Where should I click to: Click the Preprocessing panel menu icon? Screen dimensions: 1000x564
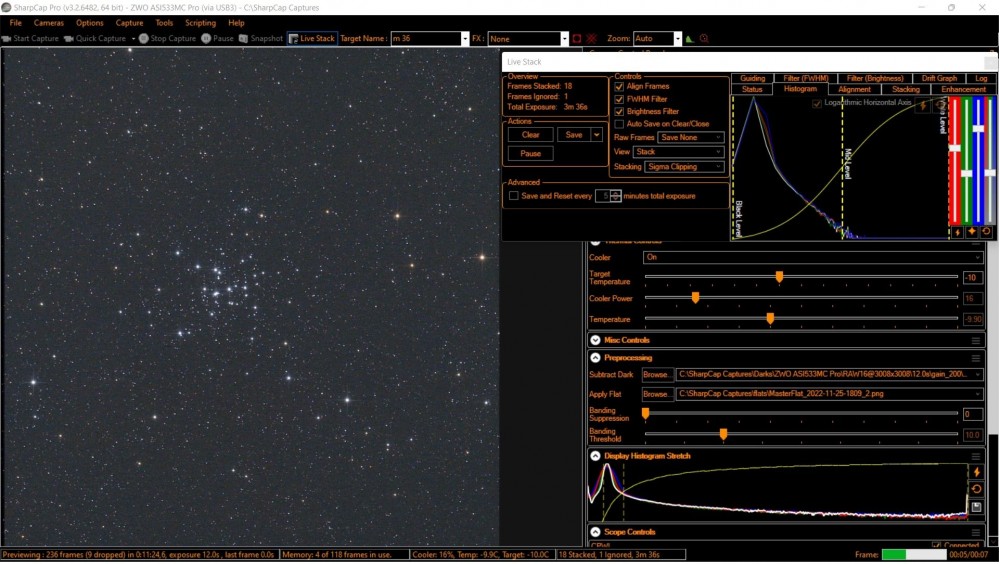tap(976, 358)
